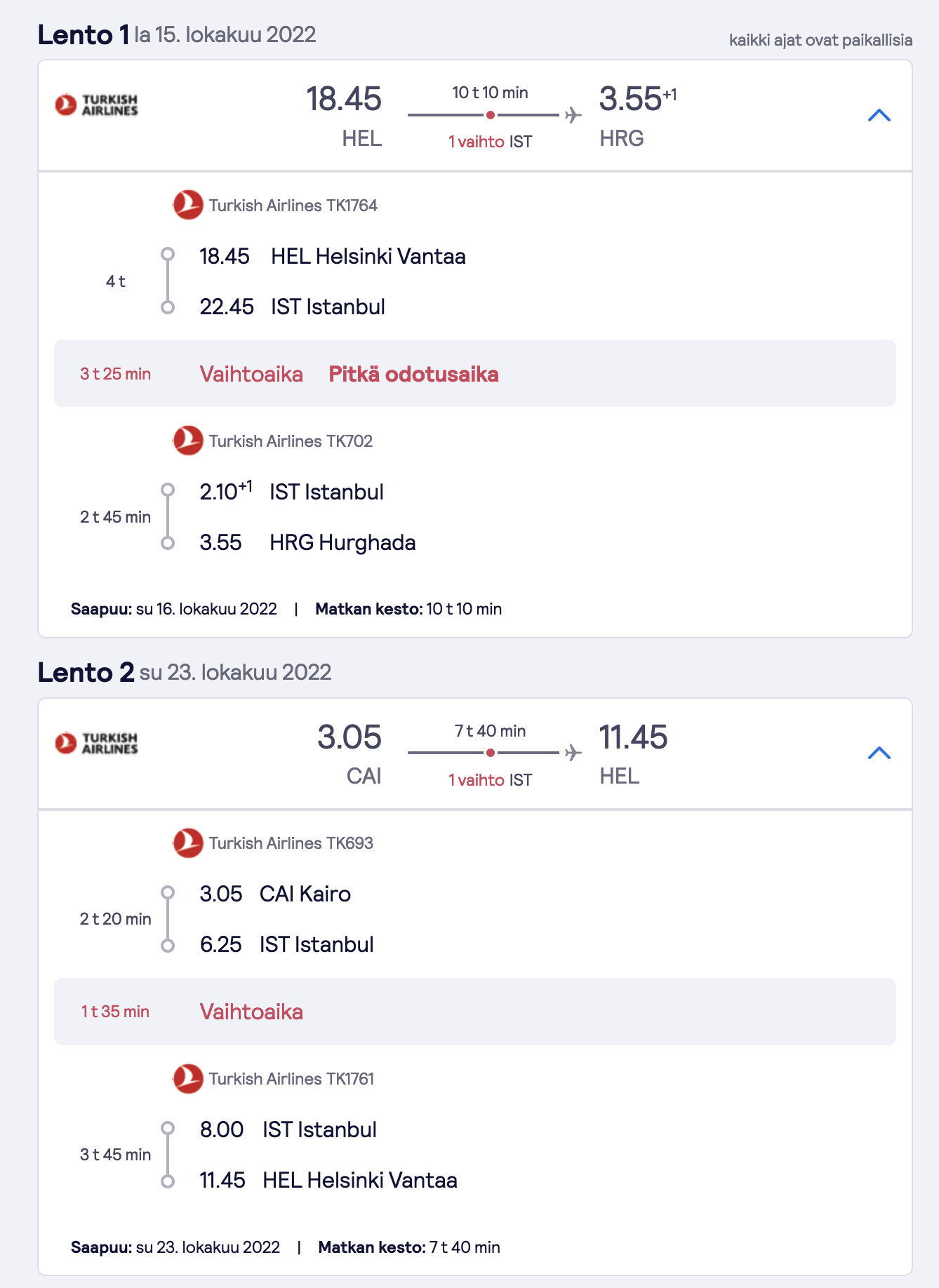Collapse the Lento 1 flight details chevron
The width and height of the screenshot is (939, 1288).
pyautogui.click(x=879, y=115)
